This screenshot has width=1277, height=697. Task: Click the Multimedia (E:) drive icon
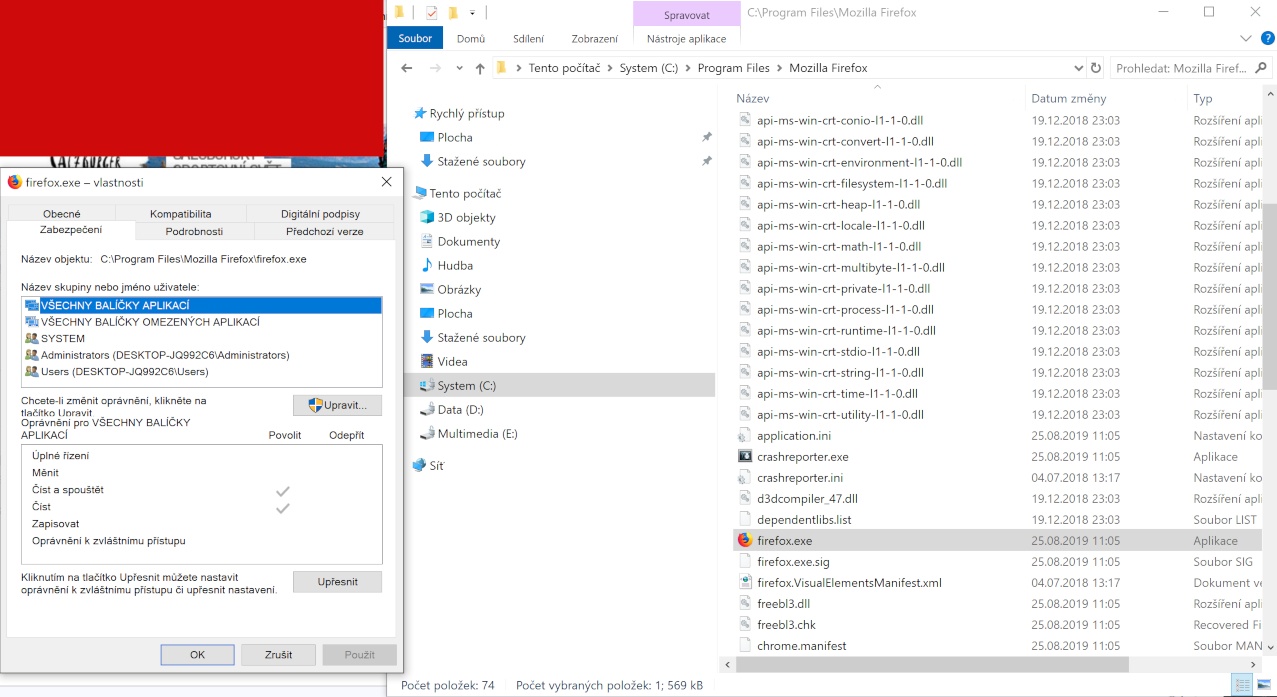point(427,433)
